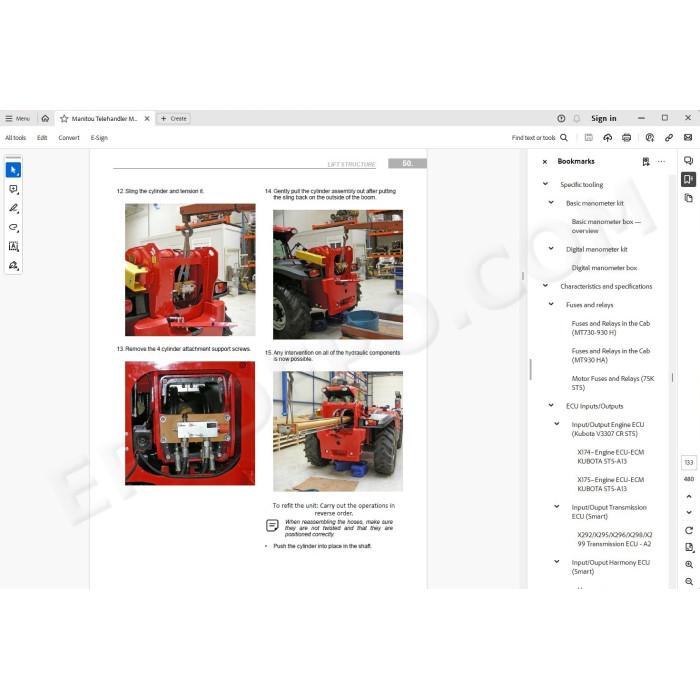Viewport: 700px width, 700px height.
Task: Collapse Input/Output Engine ECU bookmark
Action: coord(557,424)
